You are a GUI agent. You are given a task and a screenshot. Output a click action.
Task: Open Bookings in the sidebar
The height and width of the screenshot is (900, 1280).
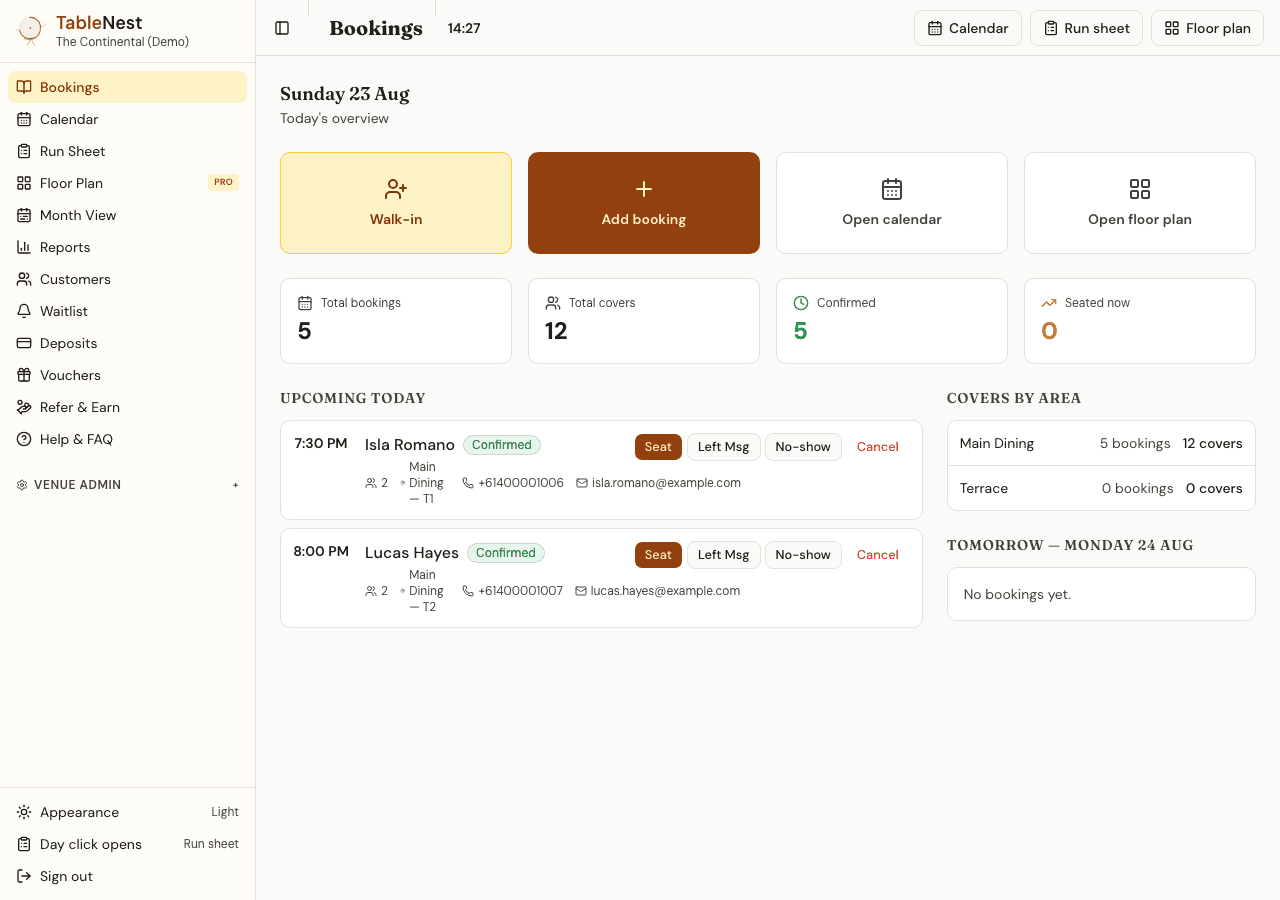pos(127,87)
